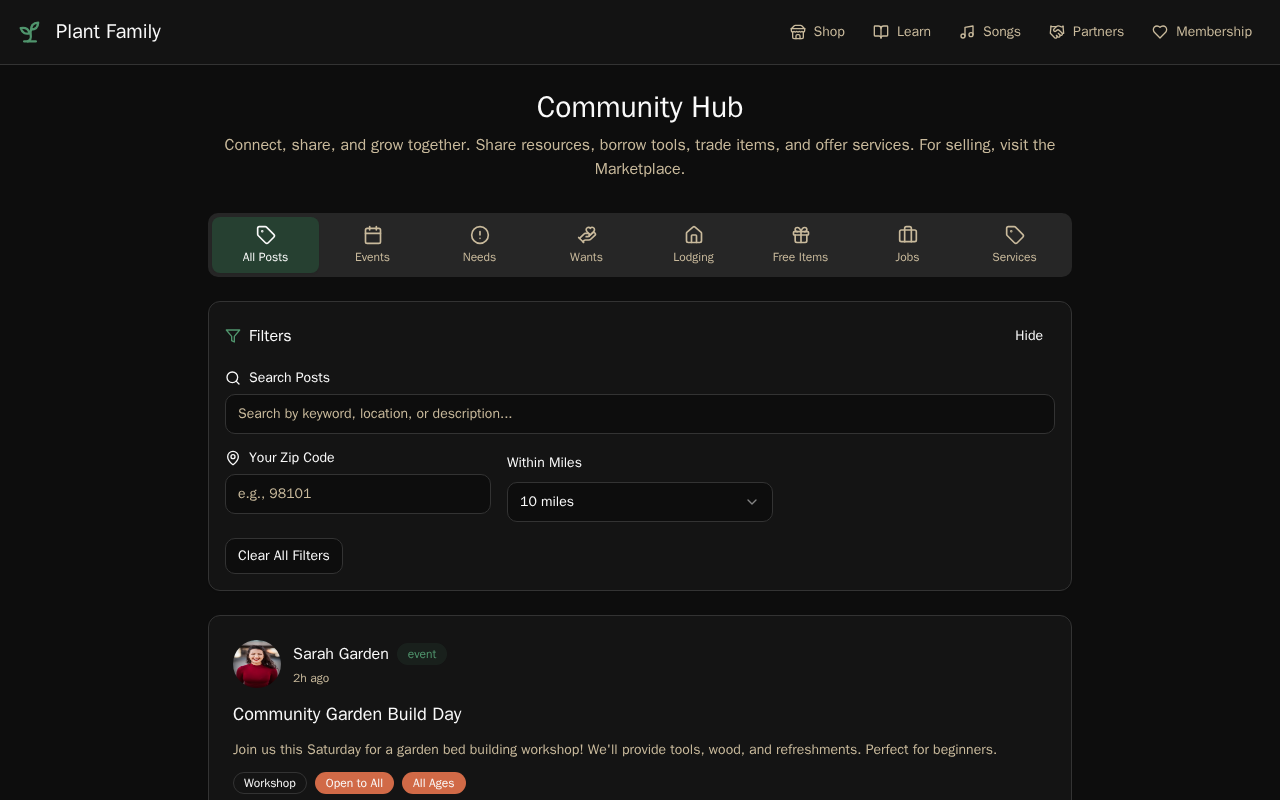Image resolution: width=1280 pixels, height=800 pixels.
Task: Open the Shop storefront icon
Action: 798,32
